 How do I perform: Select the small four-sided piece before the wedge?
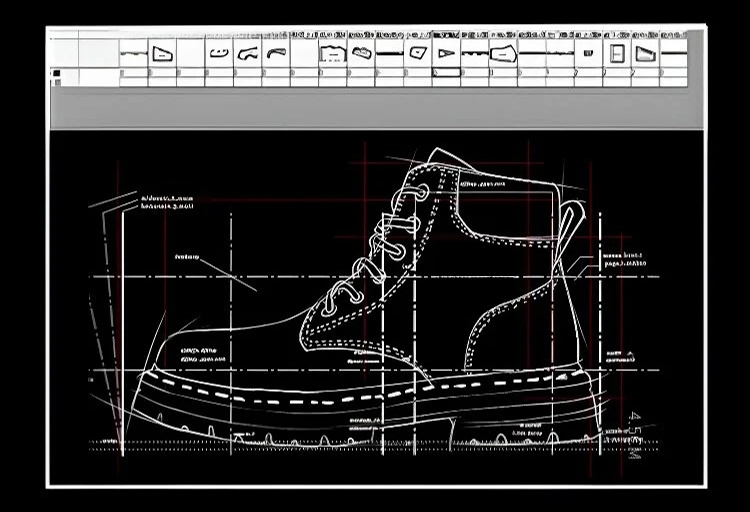pos(418,53)
